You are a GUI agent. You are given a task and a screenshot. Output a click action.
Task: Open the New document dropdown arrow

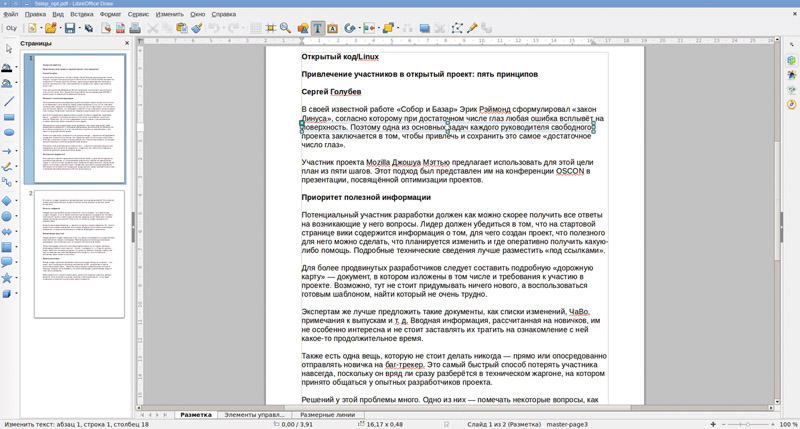click(40, 29)
